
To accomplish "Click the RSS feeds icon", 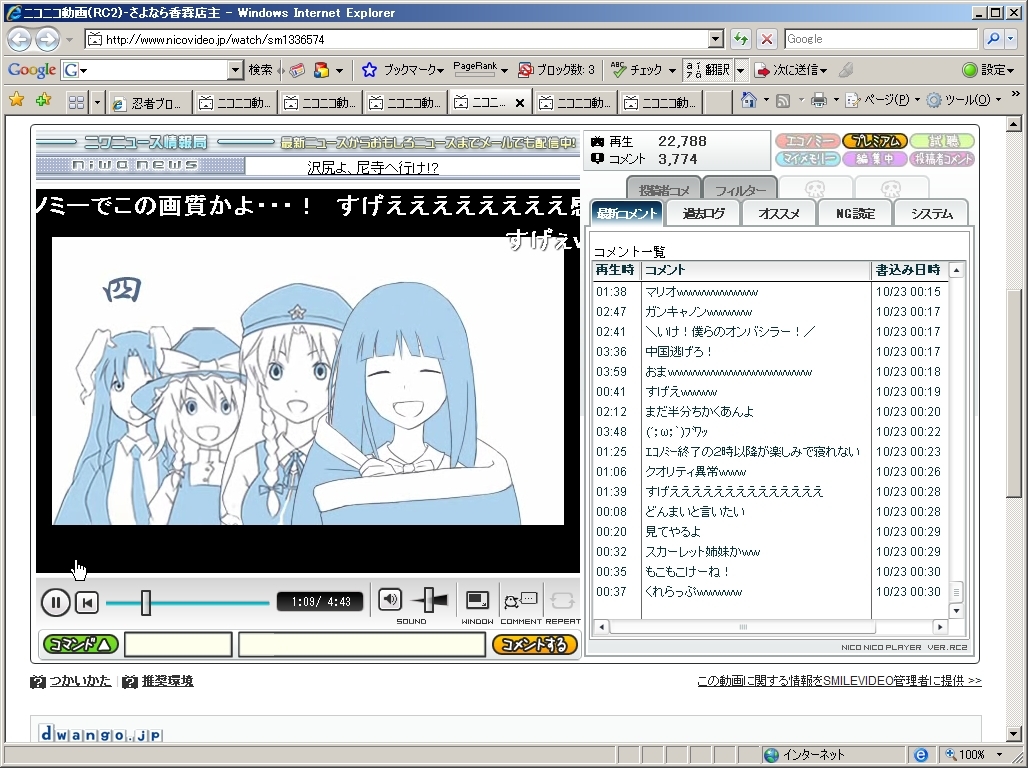I will point(783,100).
